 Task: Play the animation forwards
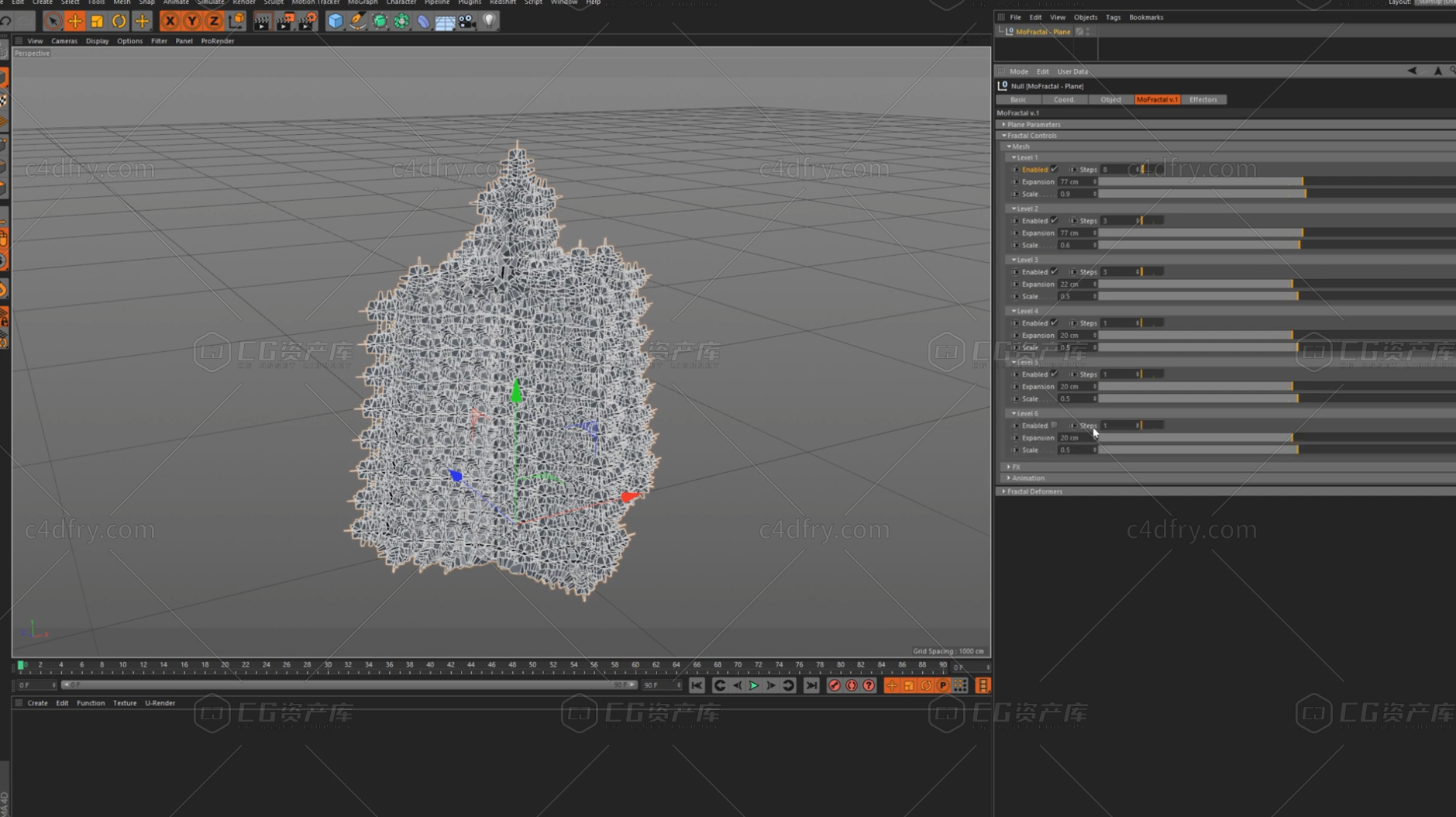(753, 685)
